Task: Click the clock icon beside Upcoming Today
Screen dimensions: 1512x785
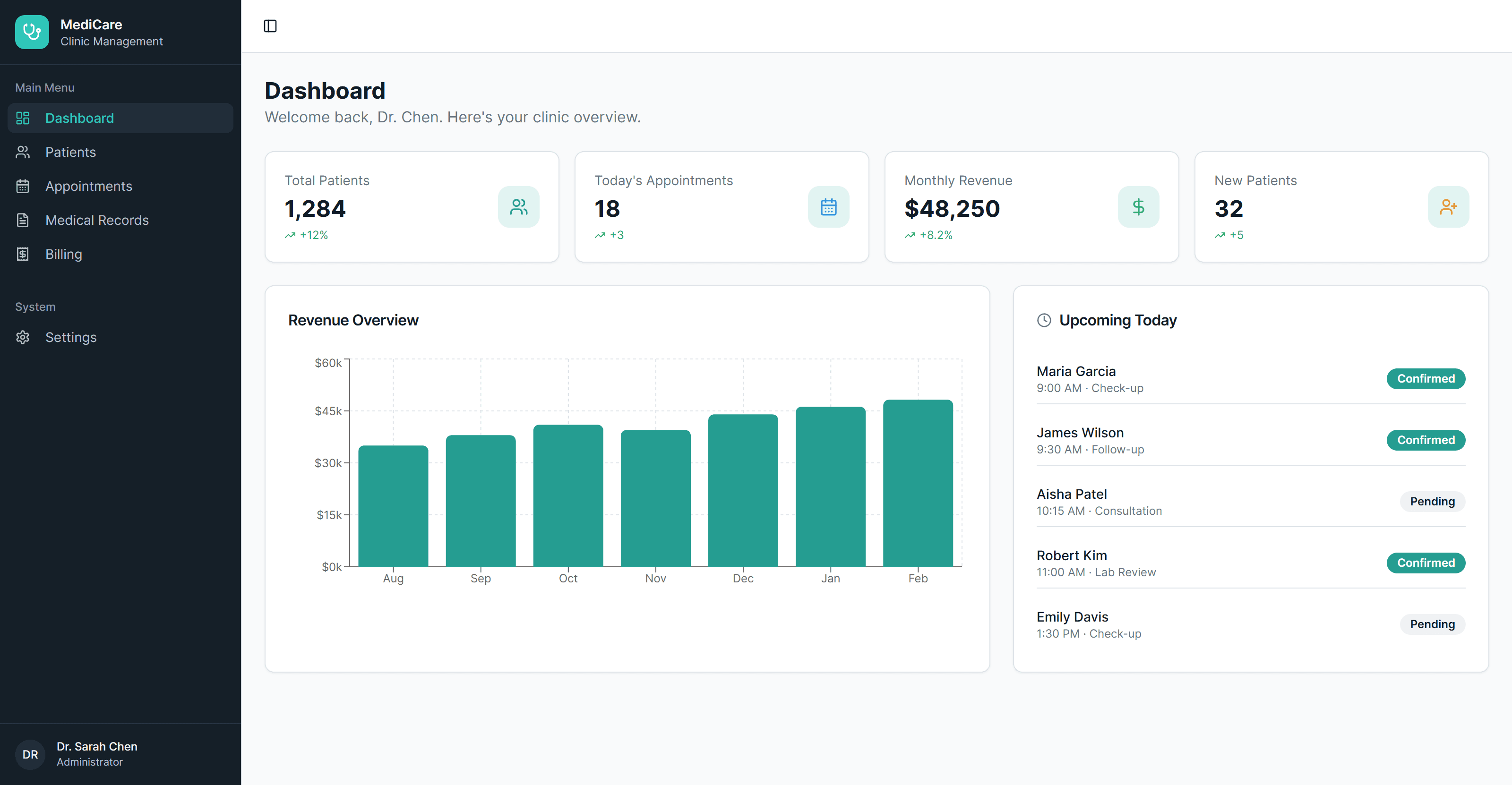Action: click(1044, 320)
